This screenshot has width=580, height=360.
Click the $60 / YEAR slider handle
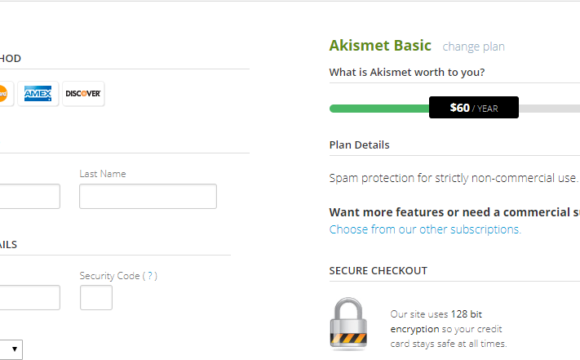coord(474,108)
